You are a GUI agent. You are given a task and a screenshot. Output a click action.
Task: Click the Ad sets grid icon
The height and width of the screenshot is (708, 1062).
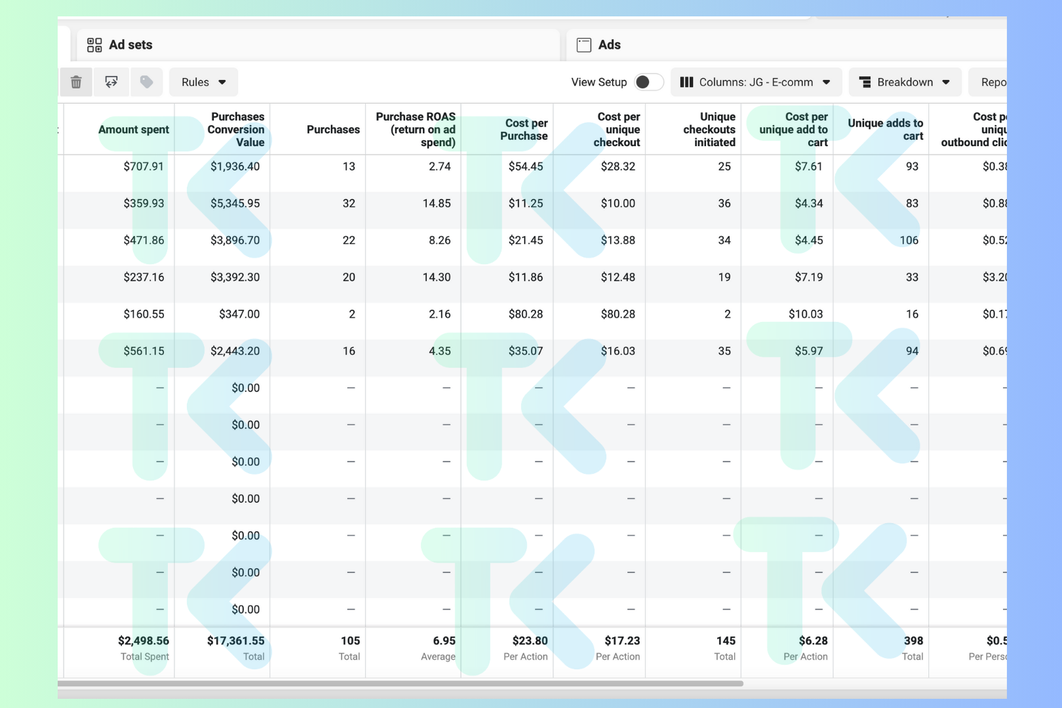click(x=94, y=45)
